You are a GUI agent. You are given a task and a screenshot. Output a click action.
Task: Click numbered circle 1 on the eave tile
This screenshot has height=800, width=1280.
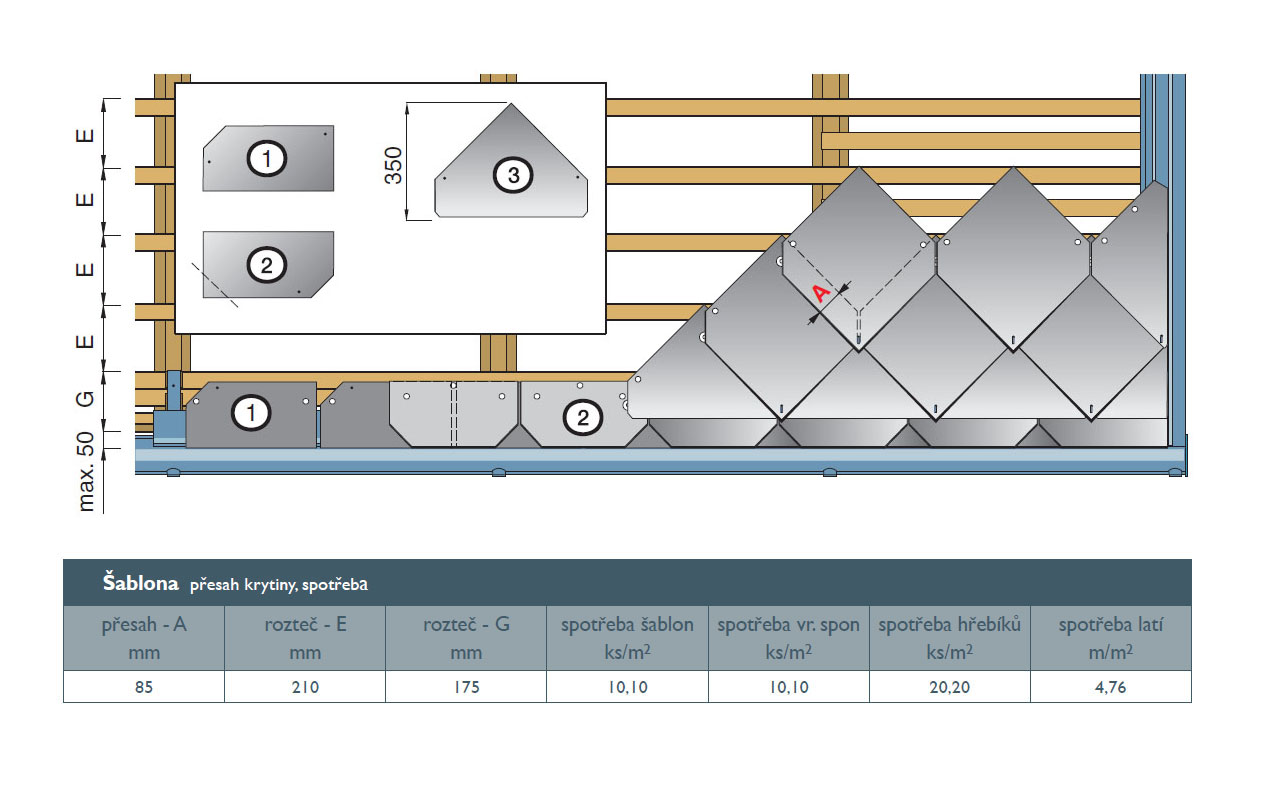pos(251,413)
